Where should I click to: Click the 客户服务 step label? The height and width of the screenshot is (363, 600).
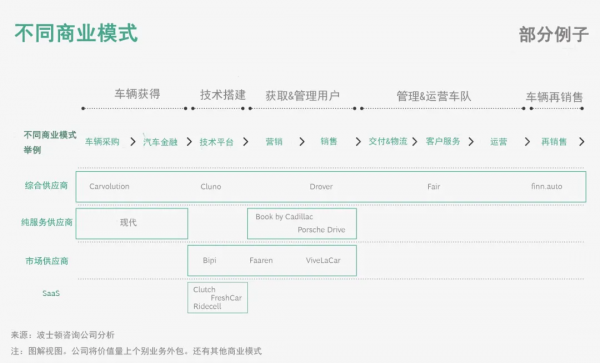(443, 142)
